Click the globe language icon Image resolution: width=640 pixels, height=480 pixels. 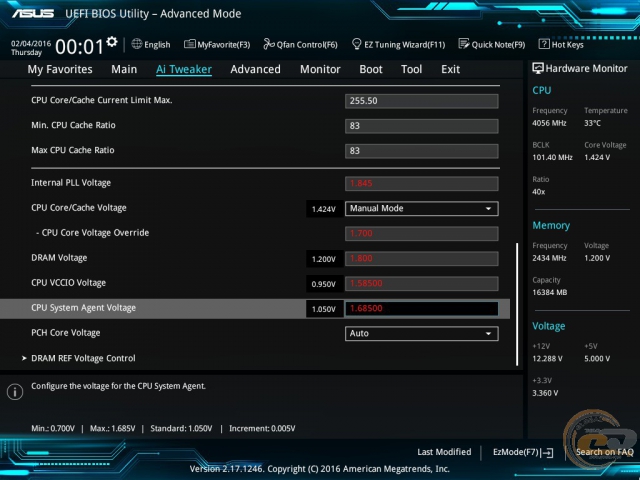(137, 44)
